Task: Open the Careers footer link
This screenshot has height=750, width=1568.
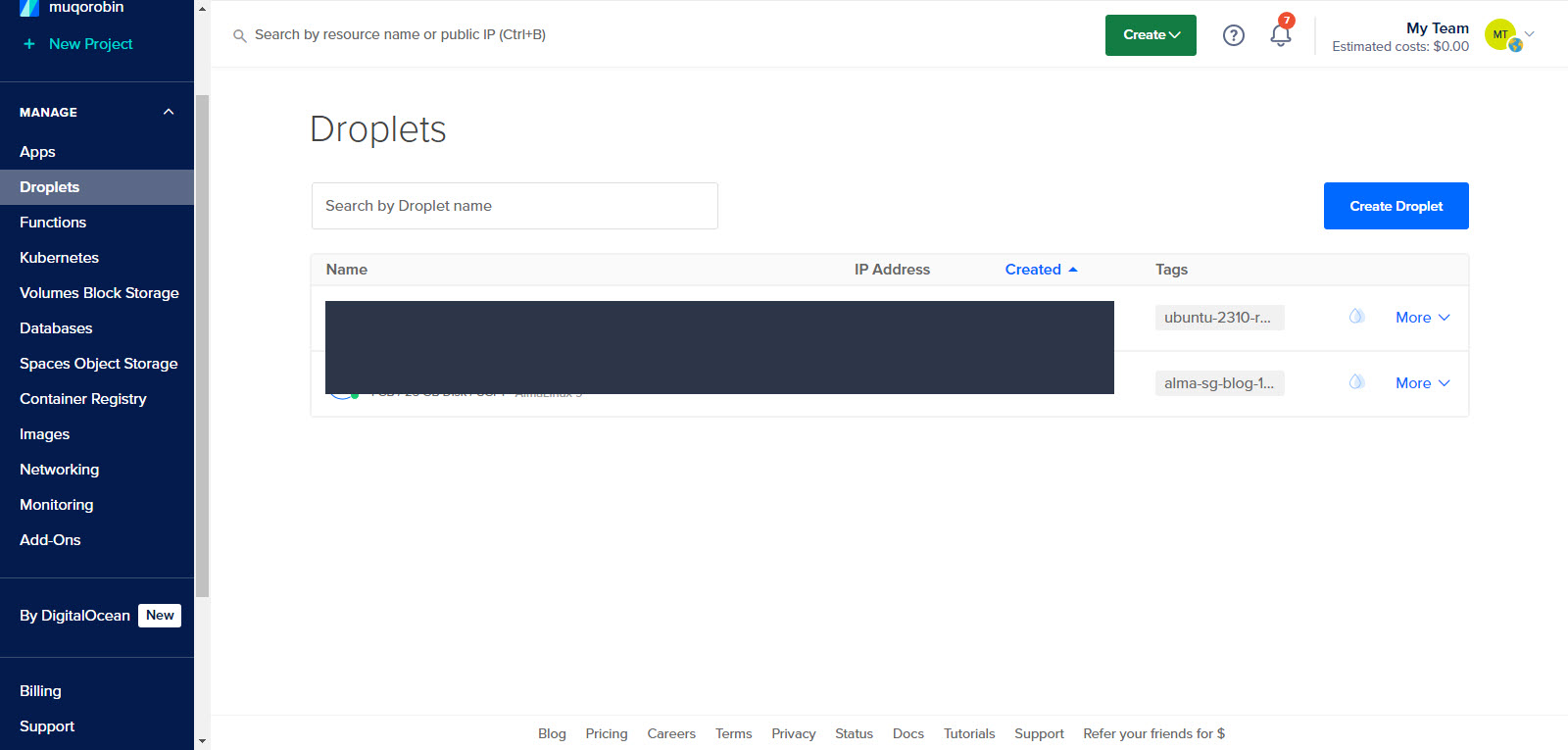Action: point(671,733)
